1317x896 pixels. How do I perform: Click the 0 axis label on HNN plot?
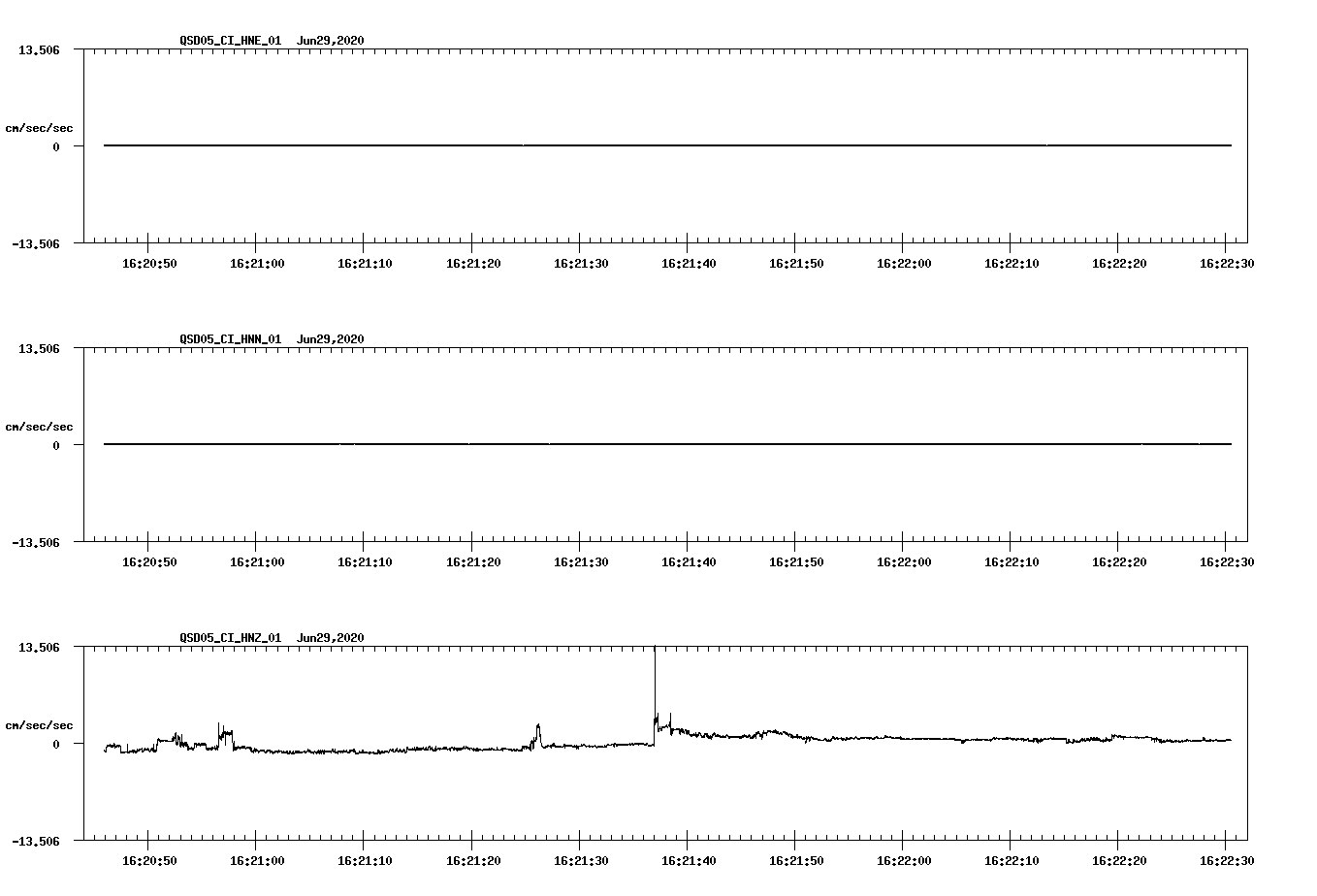(x=56, y=446)
